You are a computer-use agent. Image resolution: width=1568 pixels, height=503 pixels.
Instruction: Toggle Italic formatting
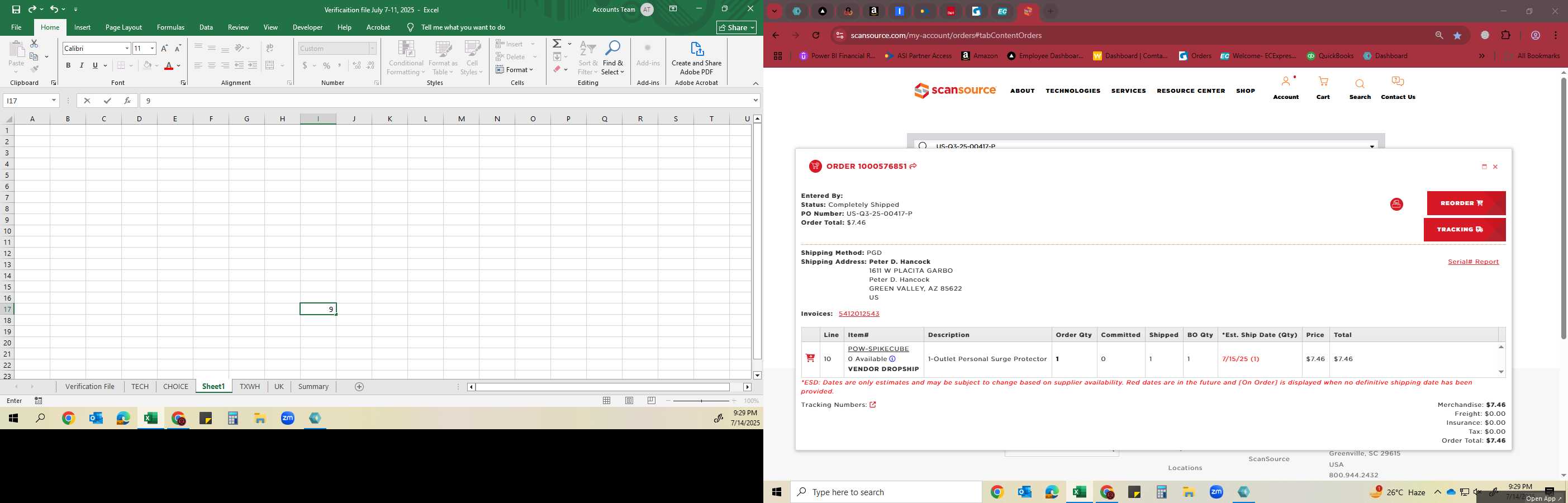[82, 66]
